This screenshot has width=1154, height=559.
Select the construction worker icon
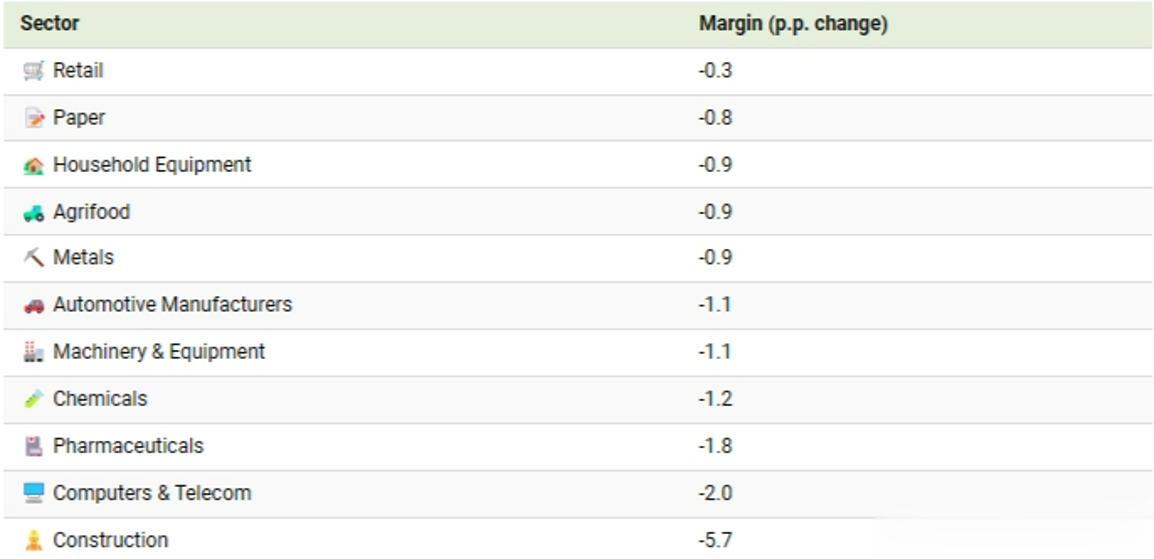[34, 541]
